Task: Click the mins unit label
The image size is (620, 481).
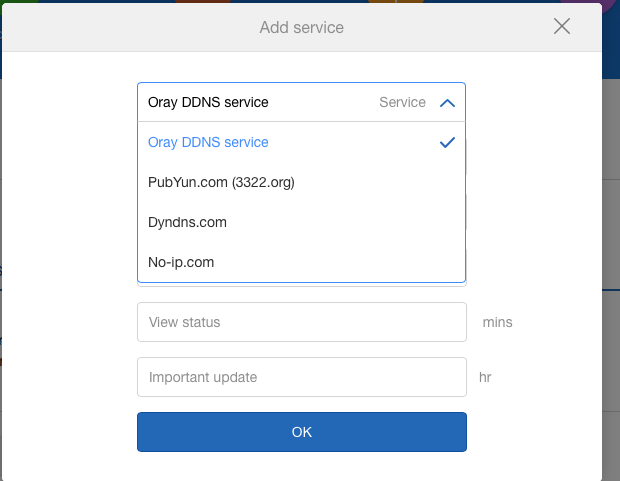Action: [497, 322]
